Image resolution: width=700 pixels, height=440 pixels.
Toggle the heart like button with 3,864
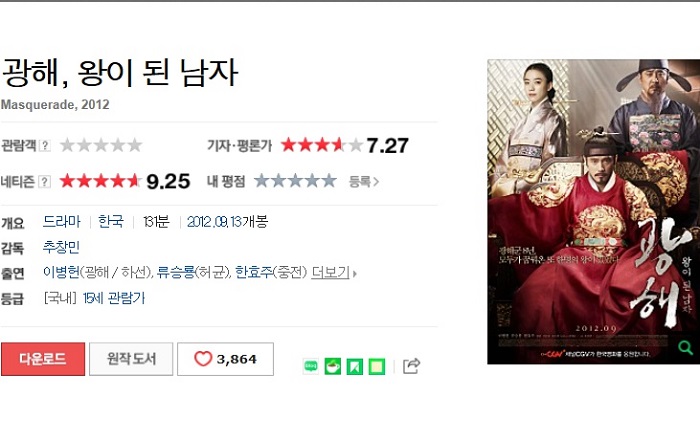[x=225, y=359]
